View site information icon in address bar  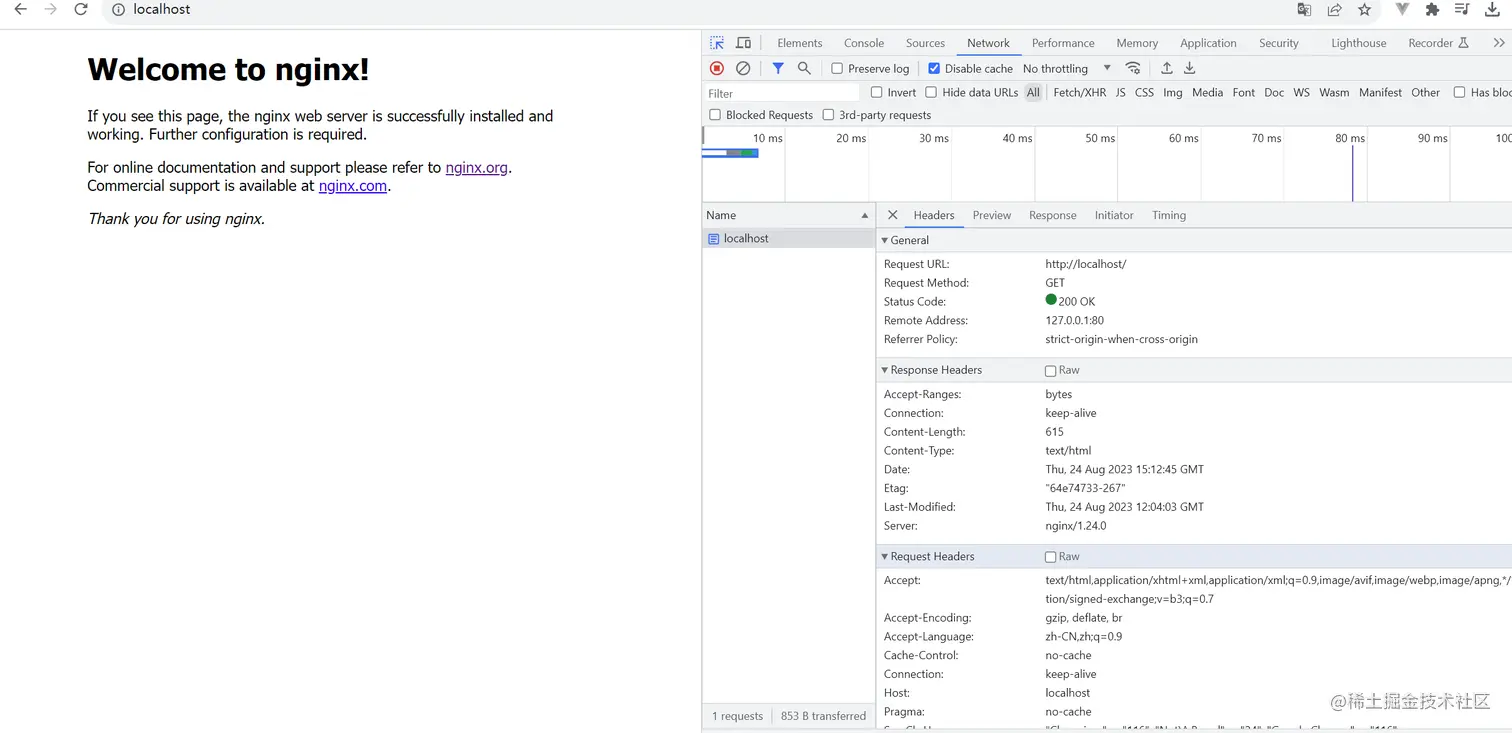(x=118, y=10)
